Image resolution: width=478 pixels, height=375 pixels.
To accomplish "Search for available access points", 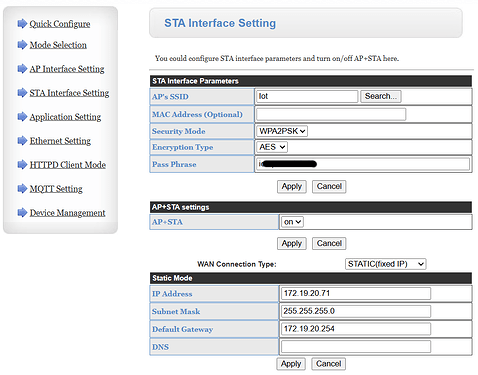I will coord(381,96).
